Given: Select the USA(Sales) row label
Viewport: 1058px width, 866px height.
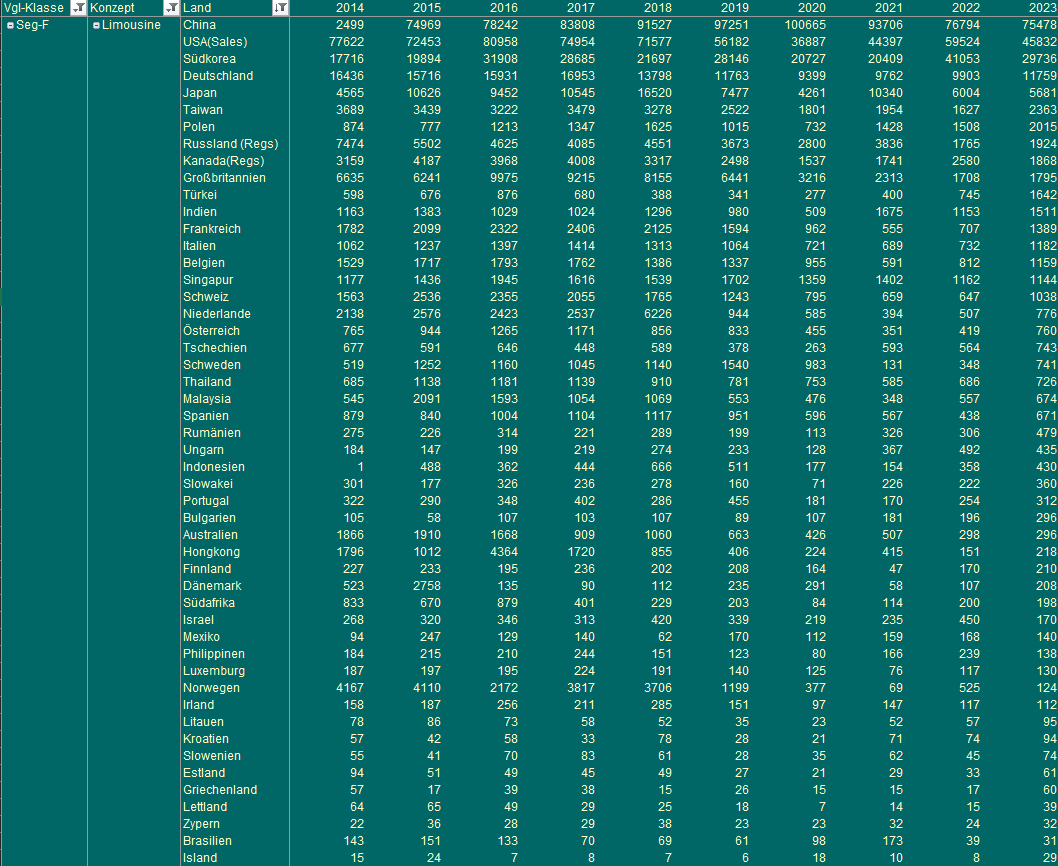Looking at the screenshot, I should [215, 42].
